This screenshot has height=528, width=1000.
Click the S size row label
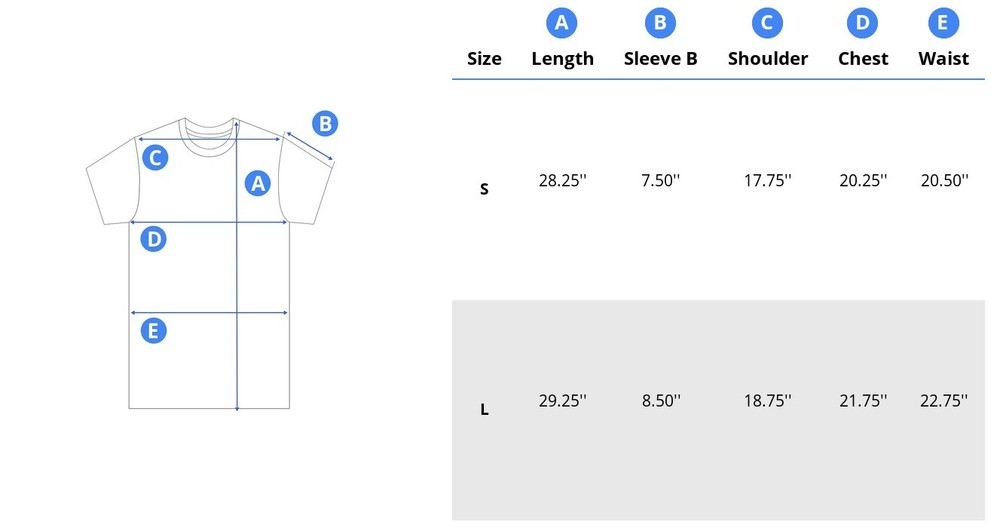[484, 188]
